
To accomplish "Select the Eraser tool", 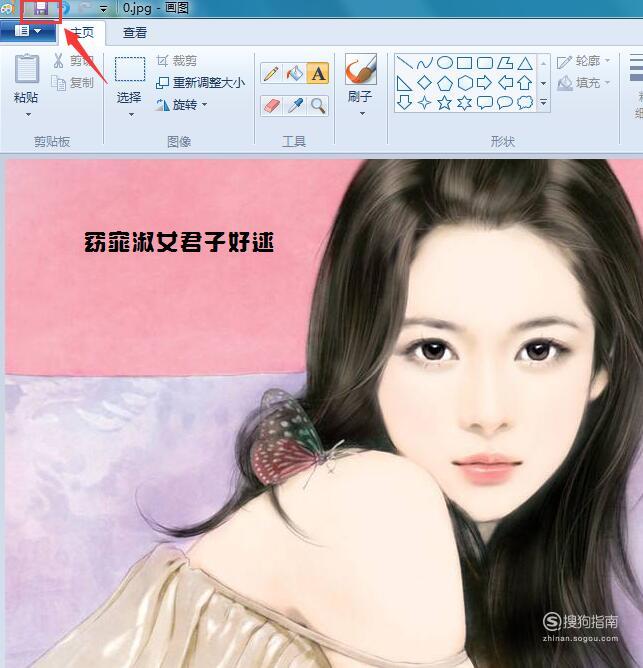I will [271, 105].
